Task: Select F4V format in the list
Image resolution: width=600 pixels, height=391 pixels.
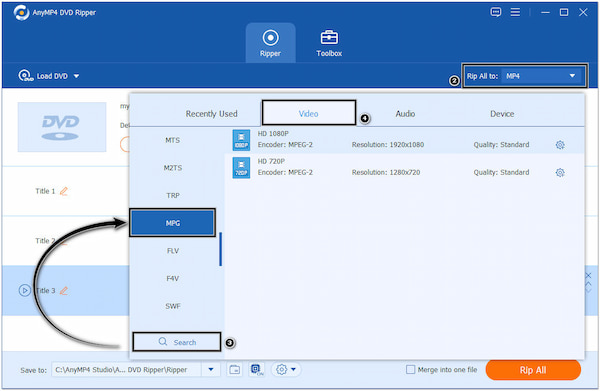Action: click(173, 278)
